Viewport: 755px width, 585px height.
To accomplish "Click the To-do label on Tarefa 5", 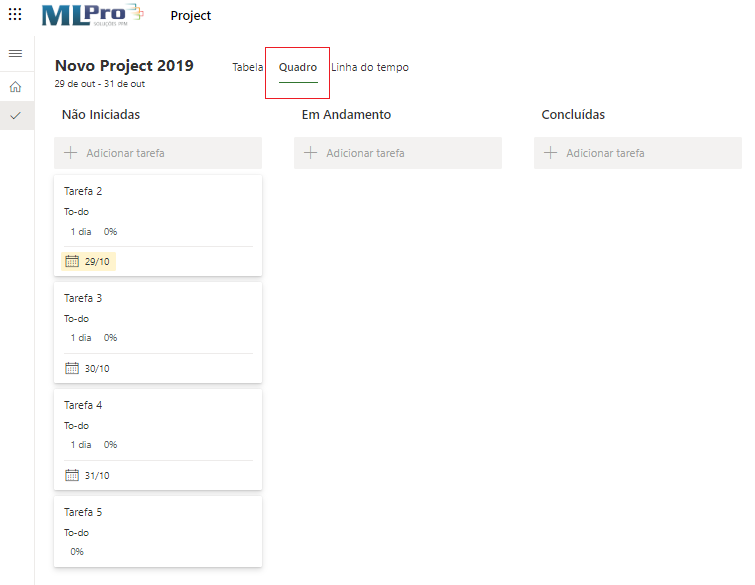I will click(77, 533).
